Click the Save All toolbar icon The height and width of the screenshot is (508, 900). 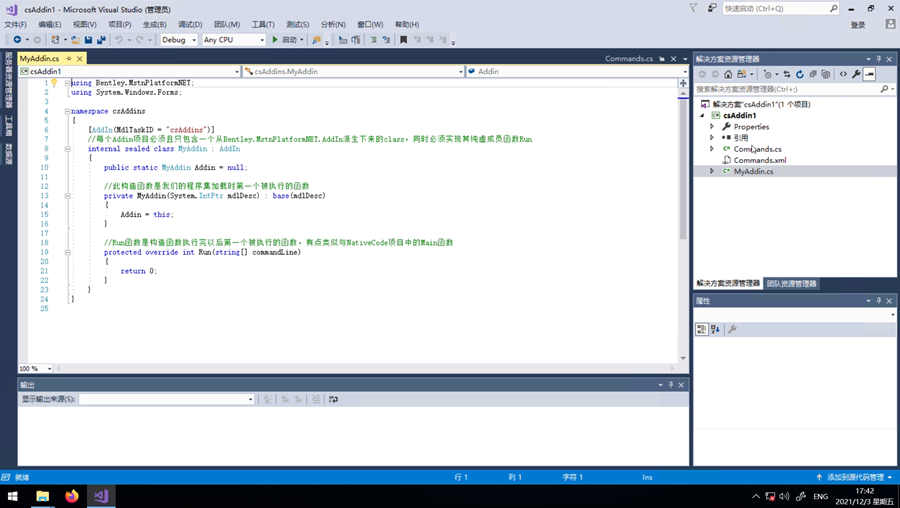tap(101, 40)
